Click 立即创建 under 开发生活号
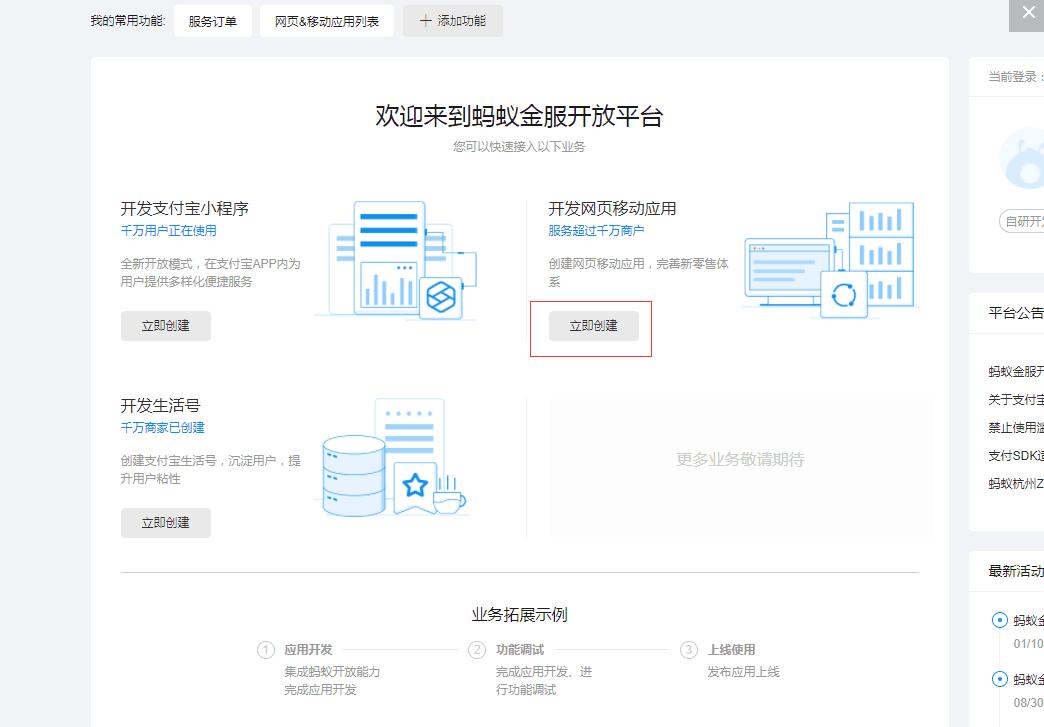 pyautogui.click(x=165, y=522)
